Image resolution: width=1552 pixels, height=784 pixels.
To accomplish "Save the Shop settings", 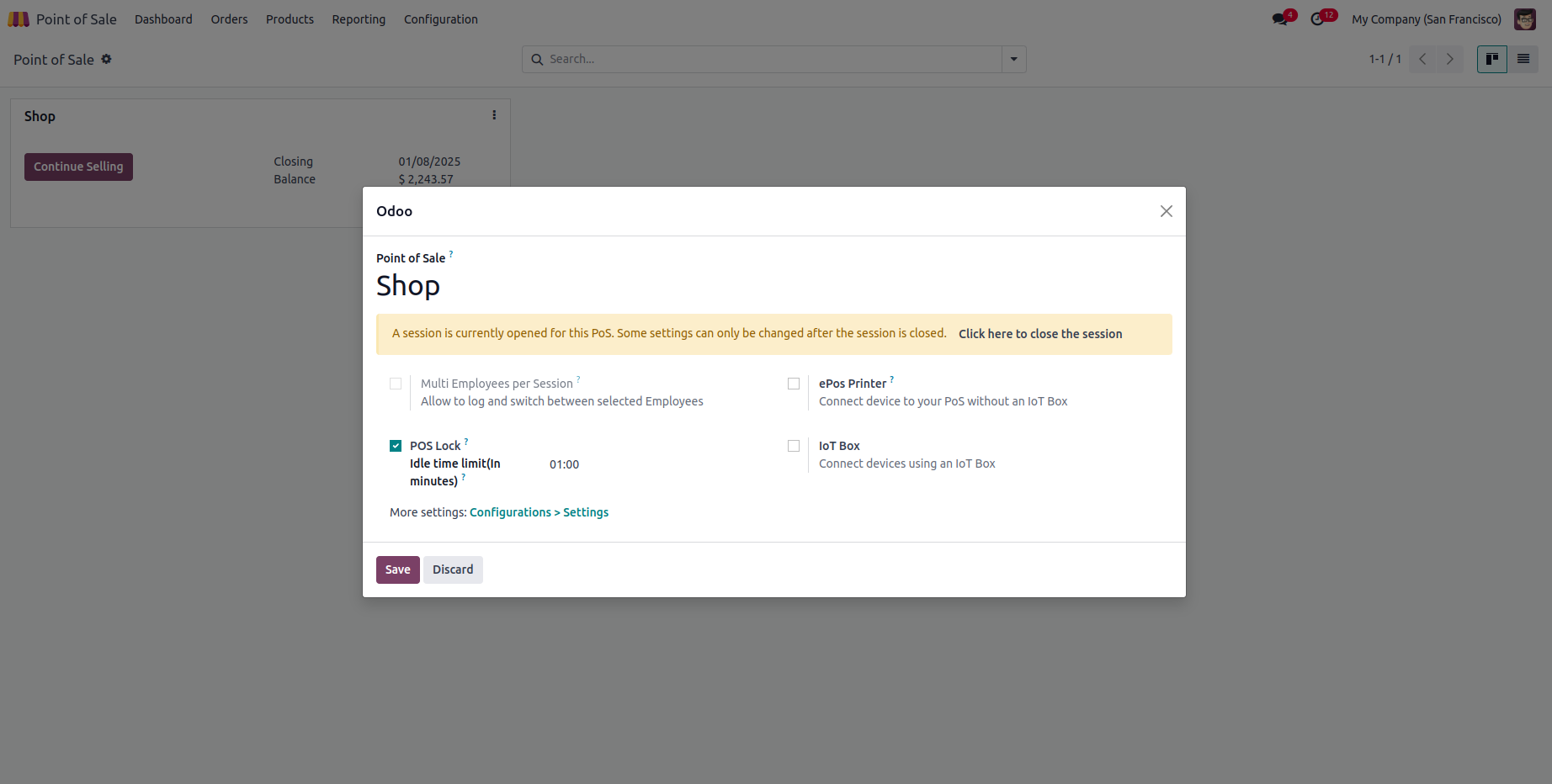I will [397, 569].
